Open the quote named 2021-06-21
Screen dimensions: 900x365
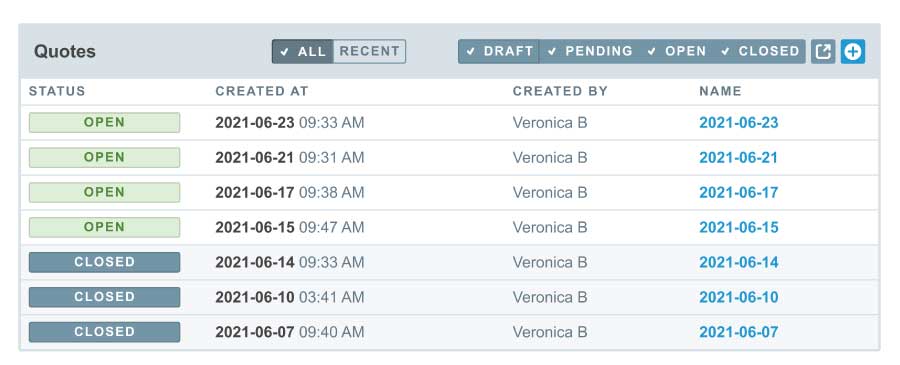pyautogui.click(x=739, y=158)
